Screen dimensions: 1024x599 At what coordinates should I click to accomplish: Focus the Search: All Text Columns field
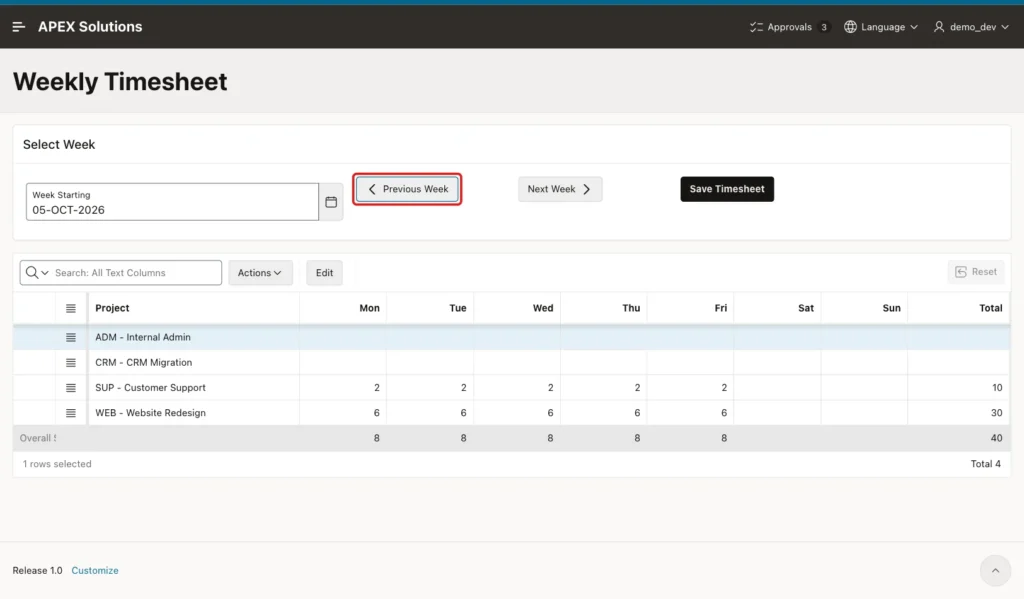click(136, 272)
